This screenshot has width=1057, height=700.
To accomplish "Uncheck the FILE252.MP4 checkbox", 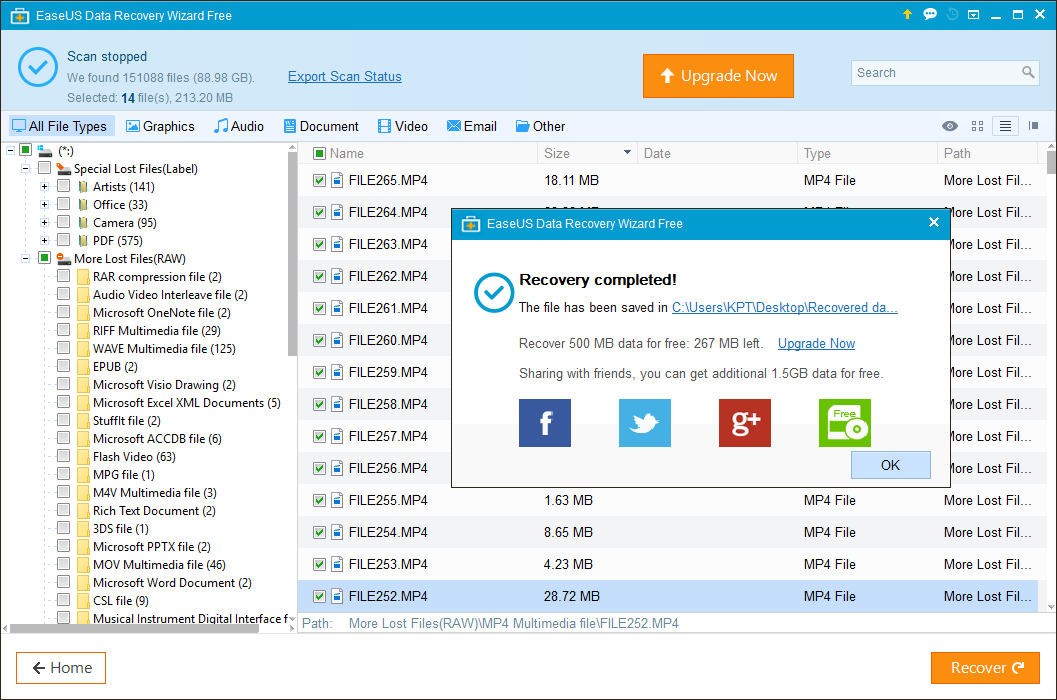I will [x=320, y=596].
